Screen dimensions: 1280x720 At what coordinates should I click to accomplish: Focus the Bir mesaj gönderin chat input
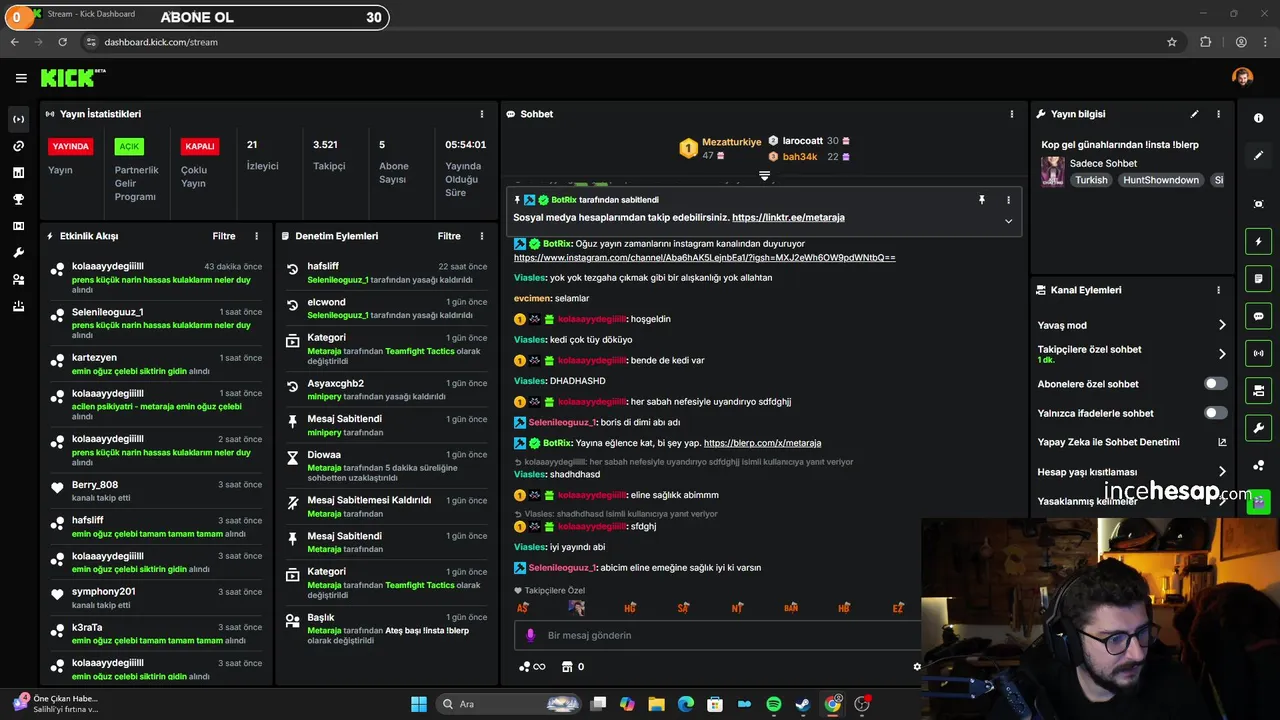pyautogui.click(x=718, y=635)
